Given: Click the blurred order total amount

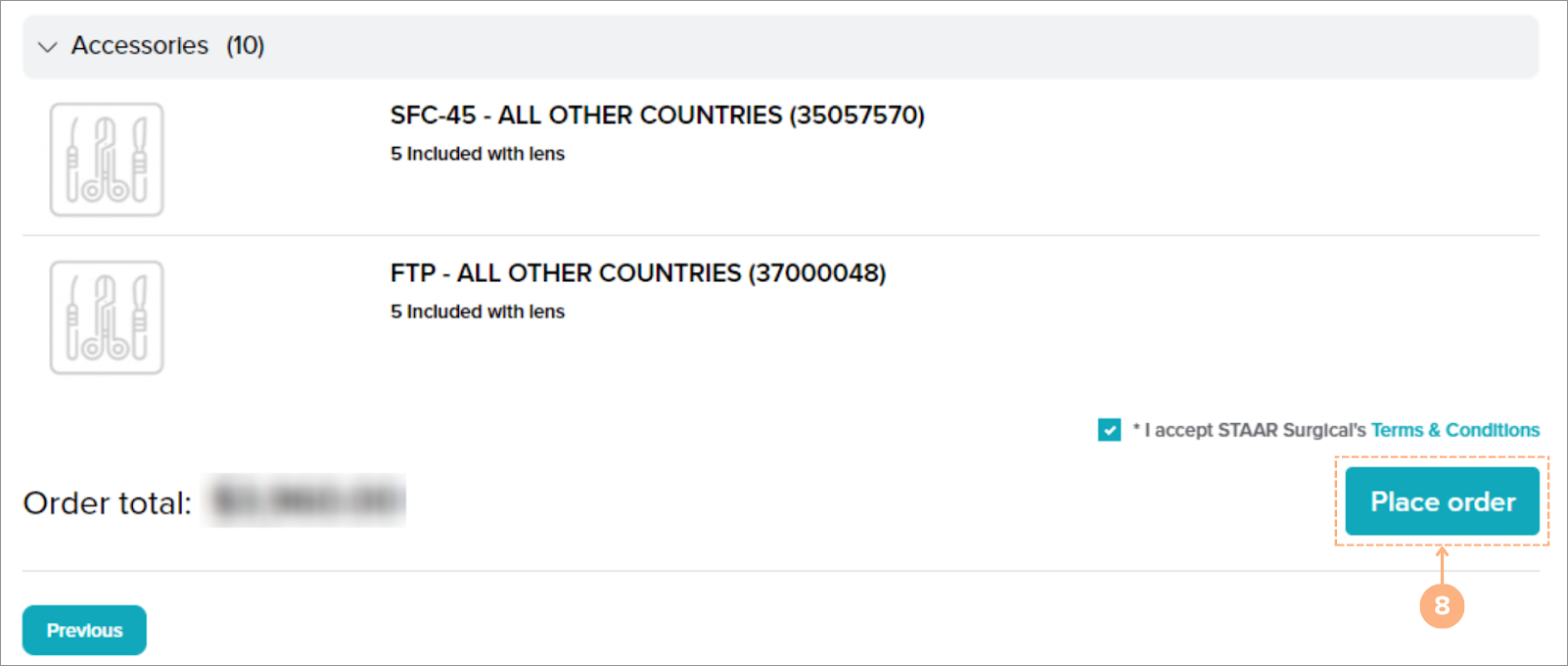Looking at the screenshot, I should click(x=305, y=501).
